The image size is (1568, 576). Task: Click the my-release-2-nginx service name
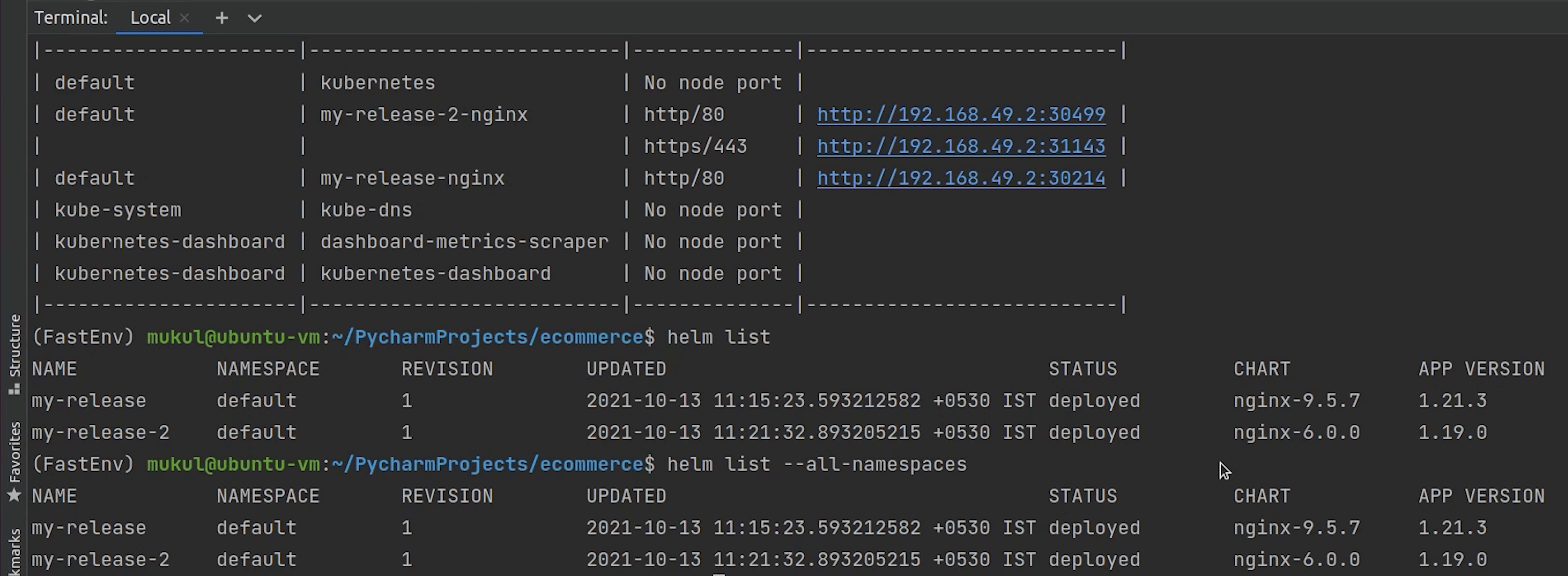[x=424, y=115]
